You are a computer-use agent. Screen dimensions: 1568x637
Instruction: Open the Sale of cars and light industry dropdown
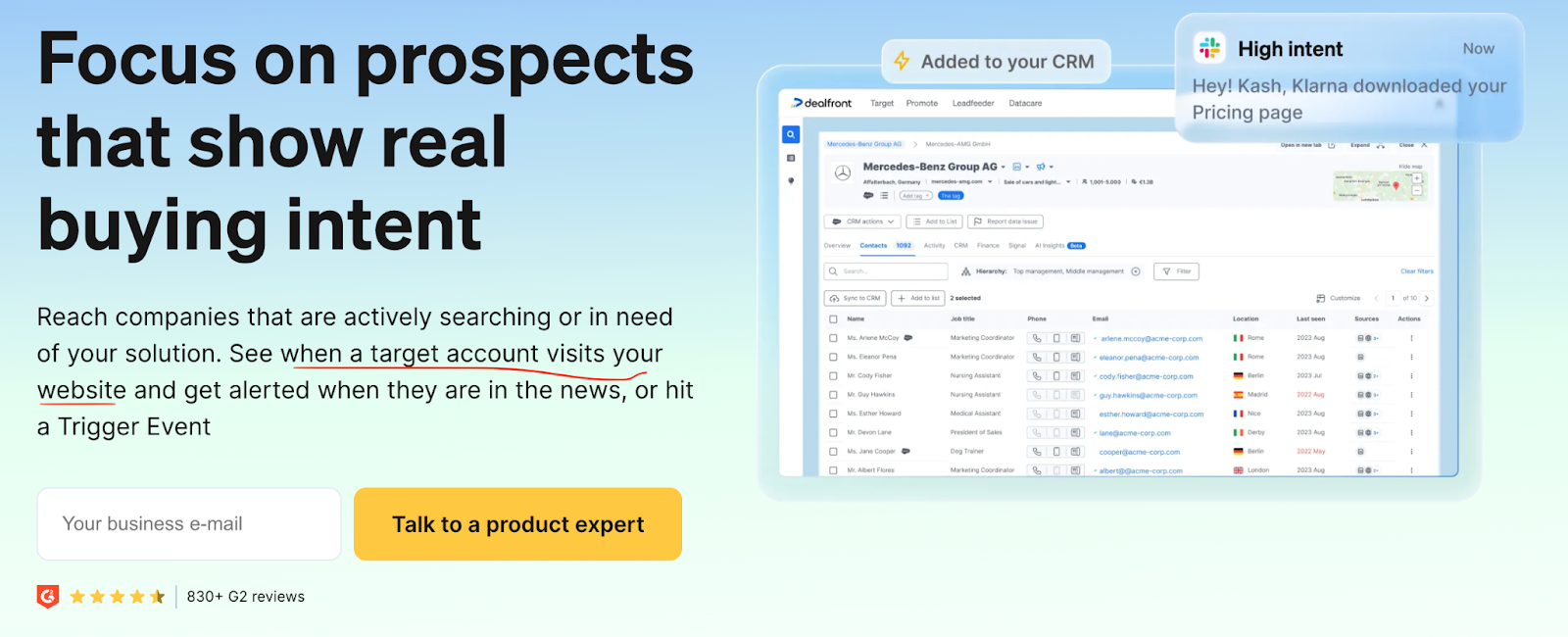tap(1068, 181)
